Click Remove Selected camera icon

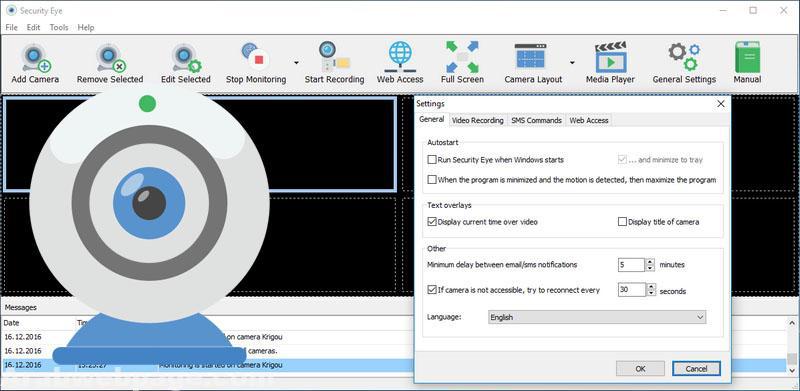[x=110, y=58]
